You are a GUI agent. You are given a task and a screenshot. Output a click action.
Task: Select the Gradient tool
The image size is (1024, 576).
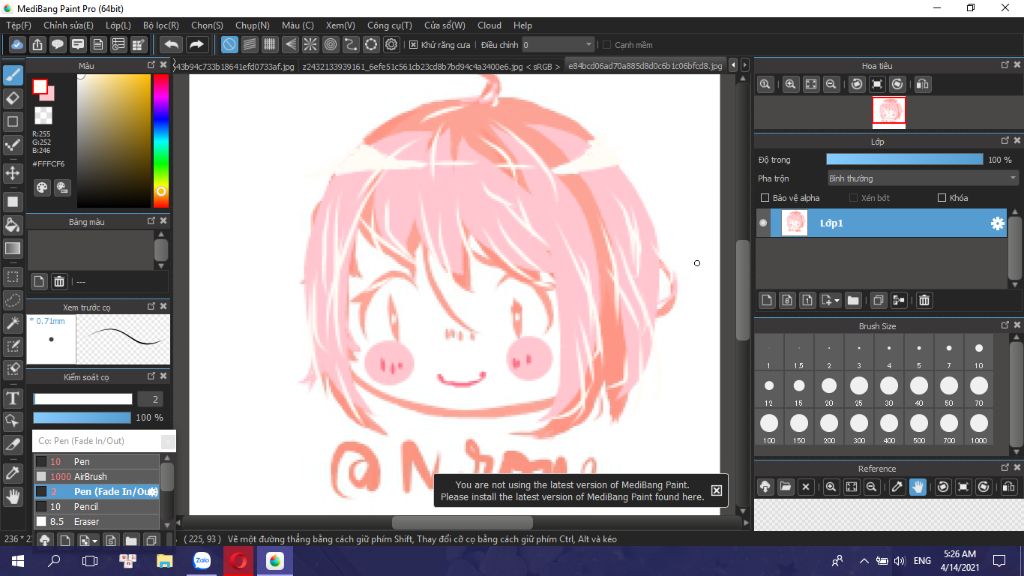pyautogui.click(x=12, y=248)
